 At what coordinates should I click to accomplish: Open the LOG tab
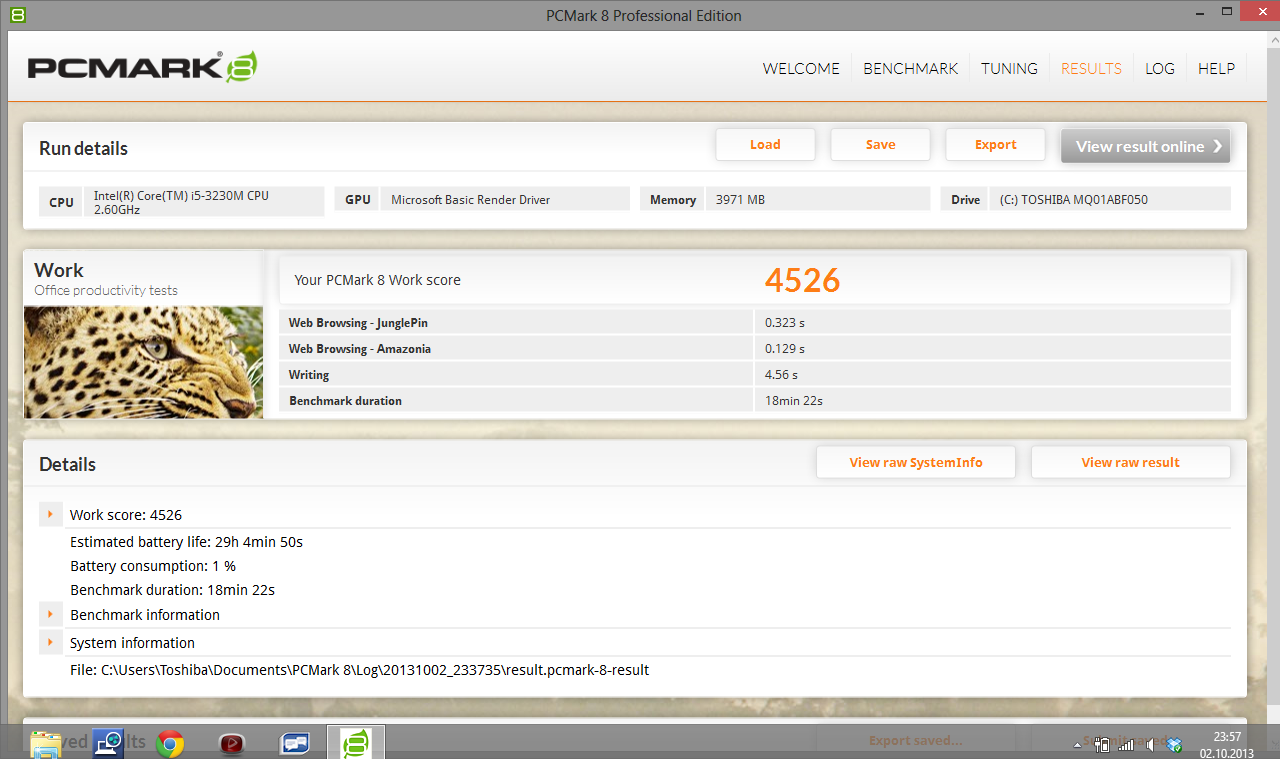point(1160,68)
